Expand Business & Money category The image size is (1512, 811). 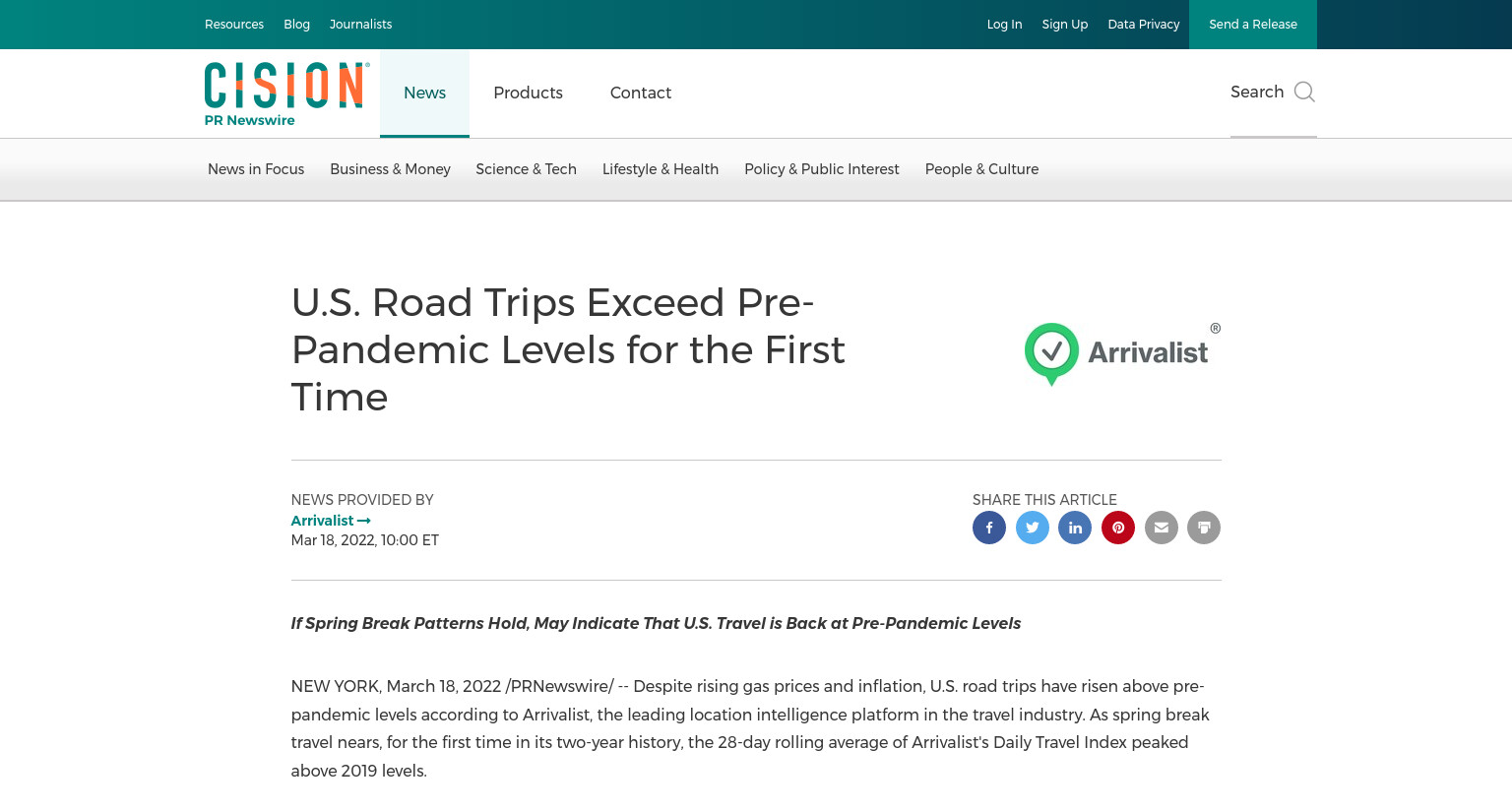(x=390, y=169)
